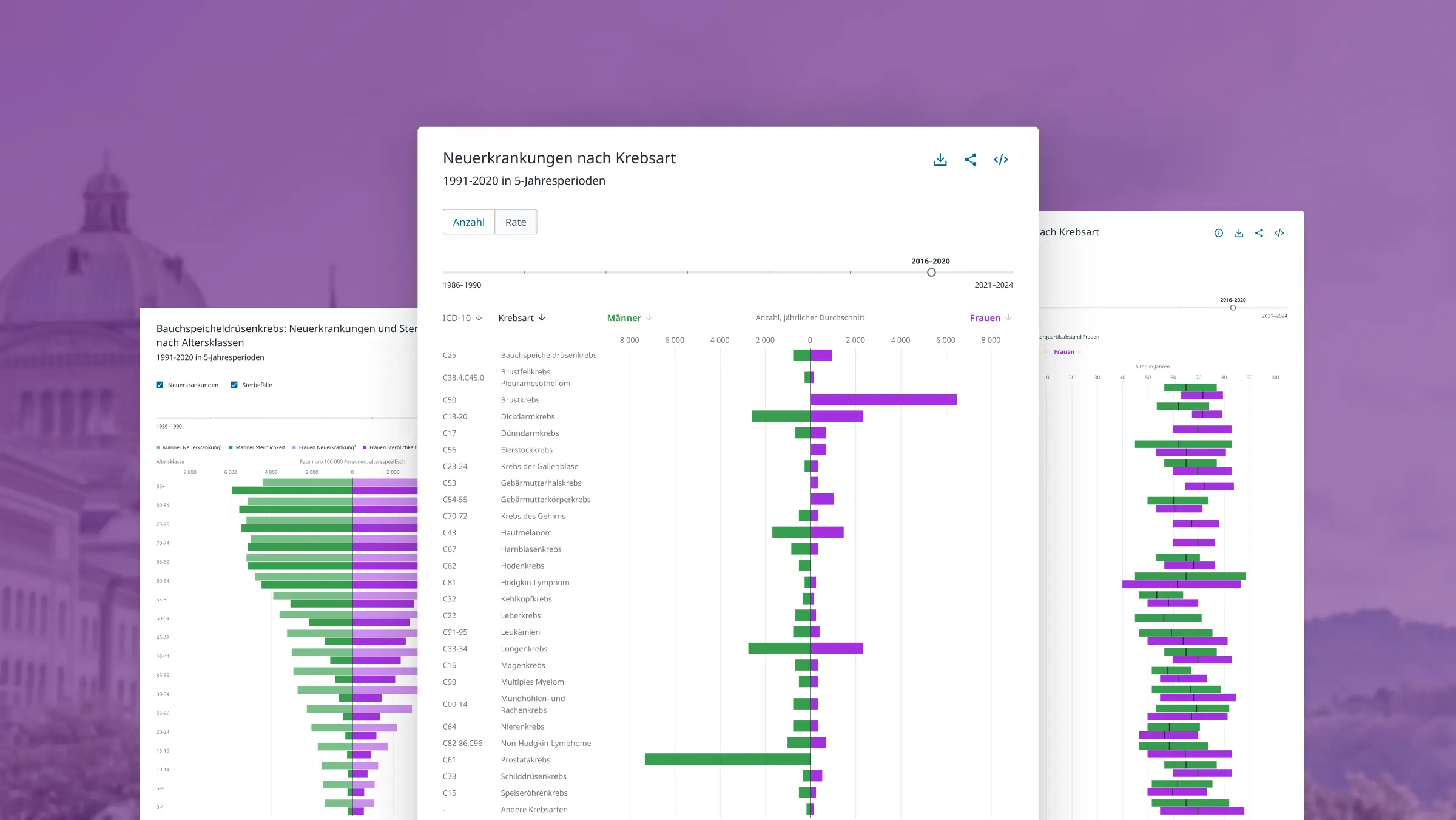Open embed code icon in center card
The width and height of the screenshot is (1456, 820).
tap(1000, 160)
